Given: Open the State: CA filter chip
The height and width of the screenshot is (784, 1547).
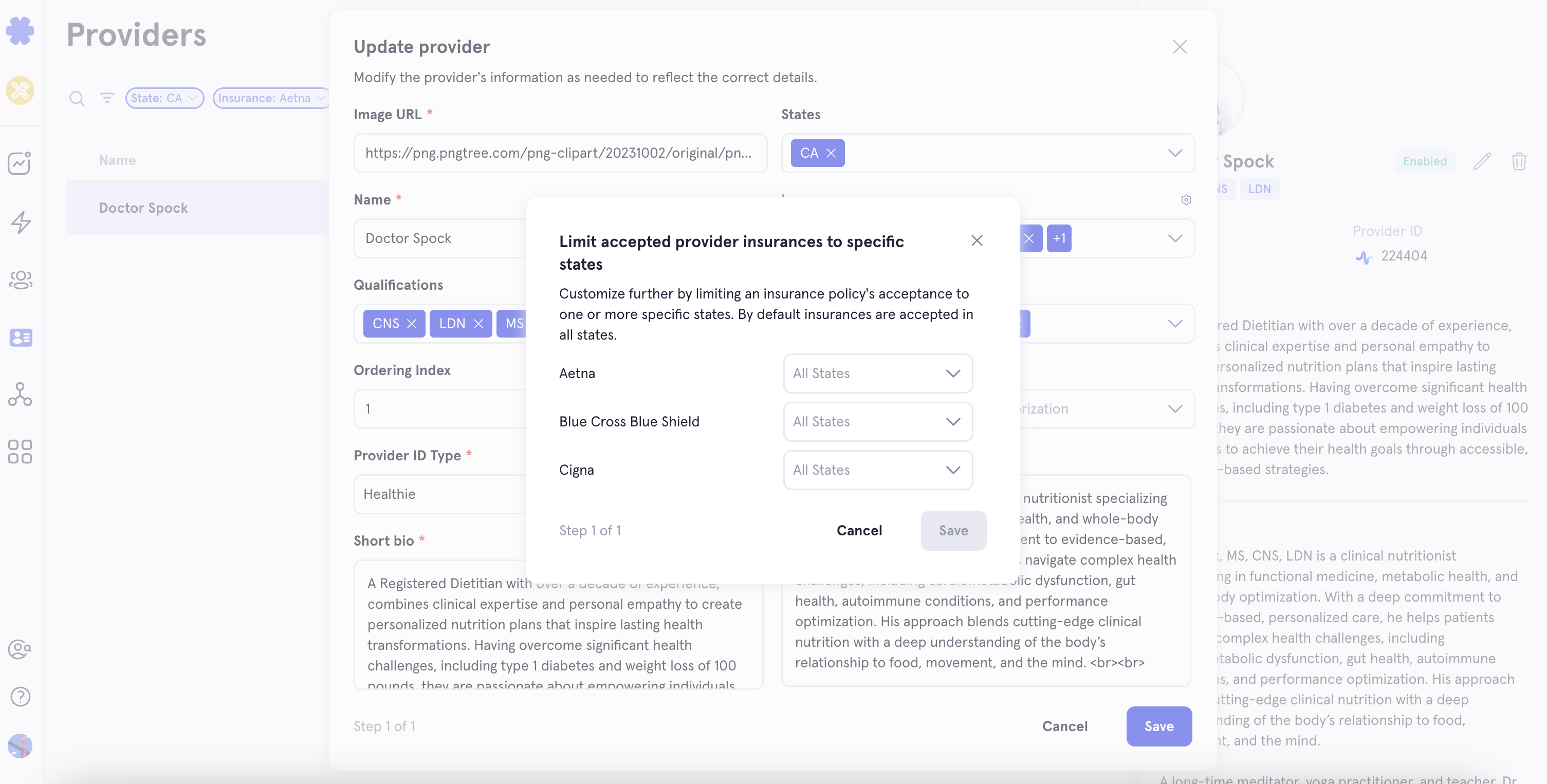Looking at the screenshot, I should click(164, 98).
